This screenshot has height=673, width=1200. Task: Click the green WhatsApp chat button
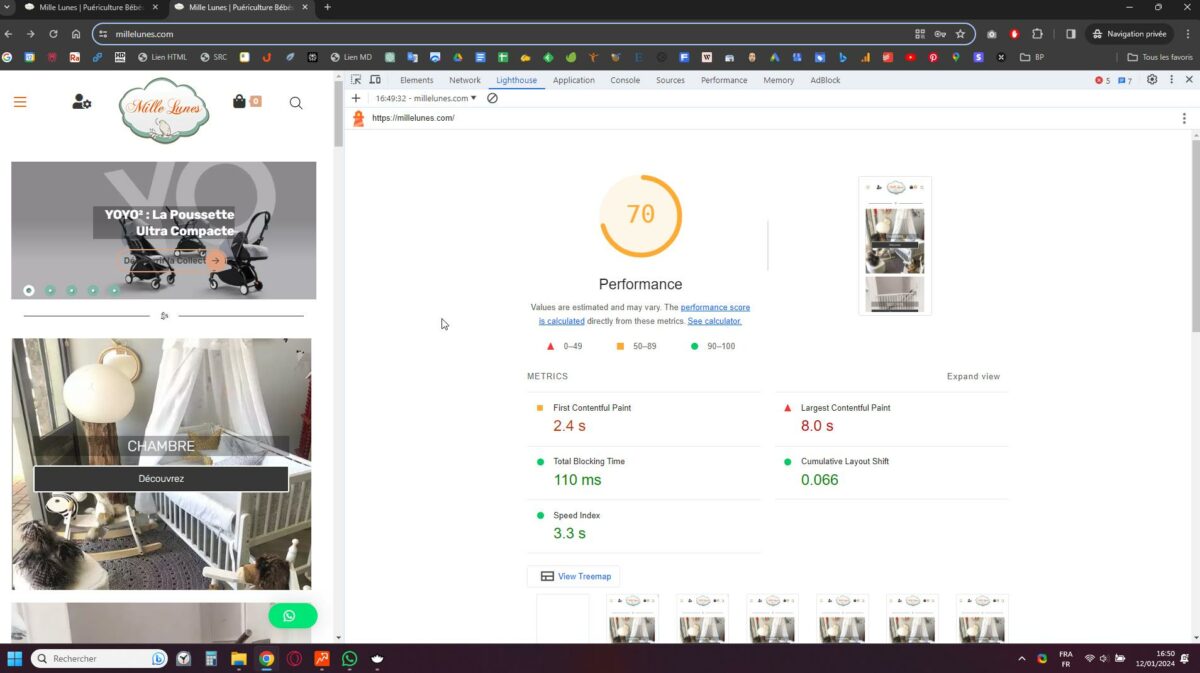click(x=292, y=616)
